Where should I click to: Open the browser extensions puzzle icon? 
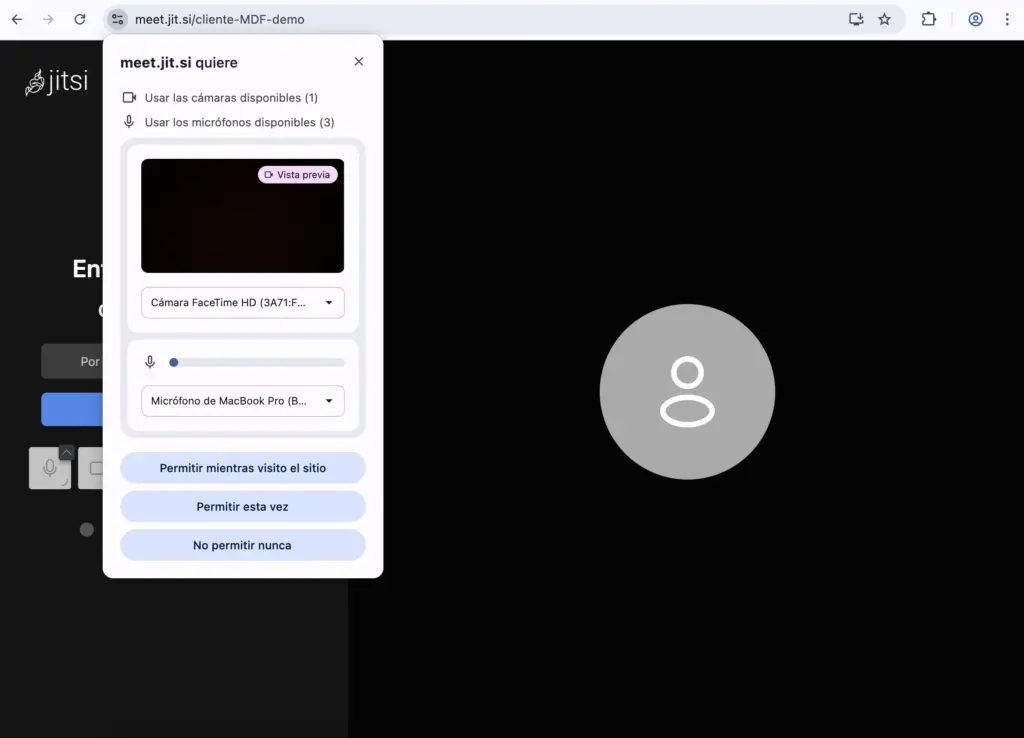point(929,20)
